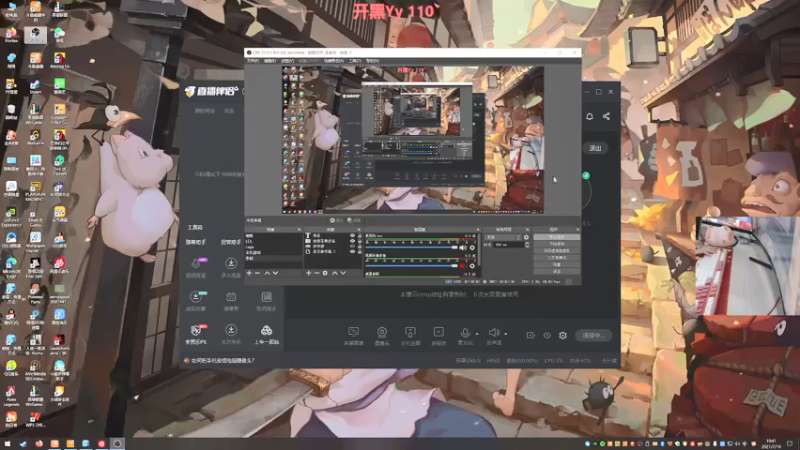Open Edit menu in OBS menu bar

pos(270,61)
